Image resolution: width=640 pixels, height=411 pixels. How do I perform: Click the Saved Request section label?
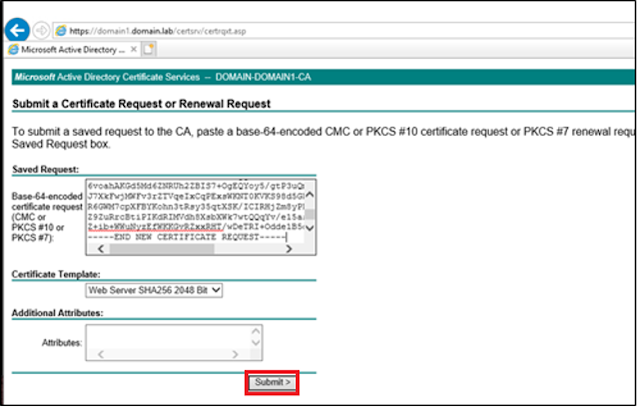pyautogui.click(x=45, y=169)
